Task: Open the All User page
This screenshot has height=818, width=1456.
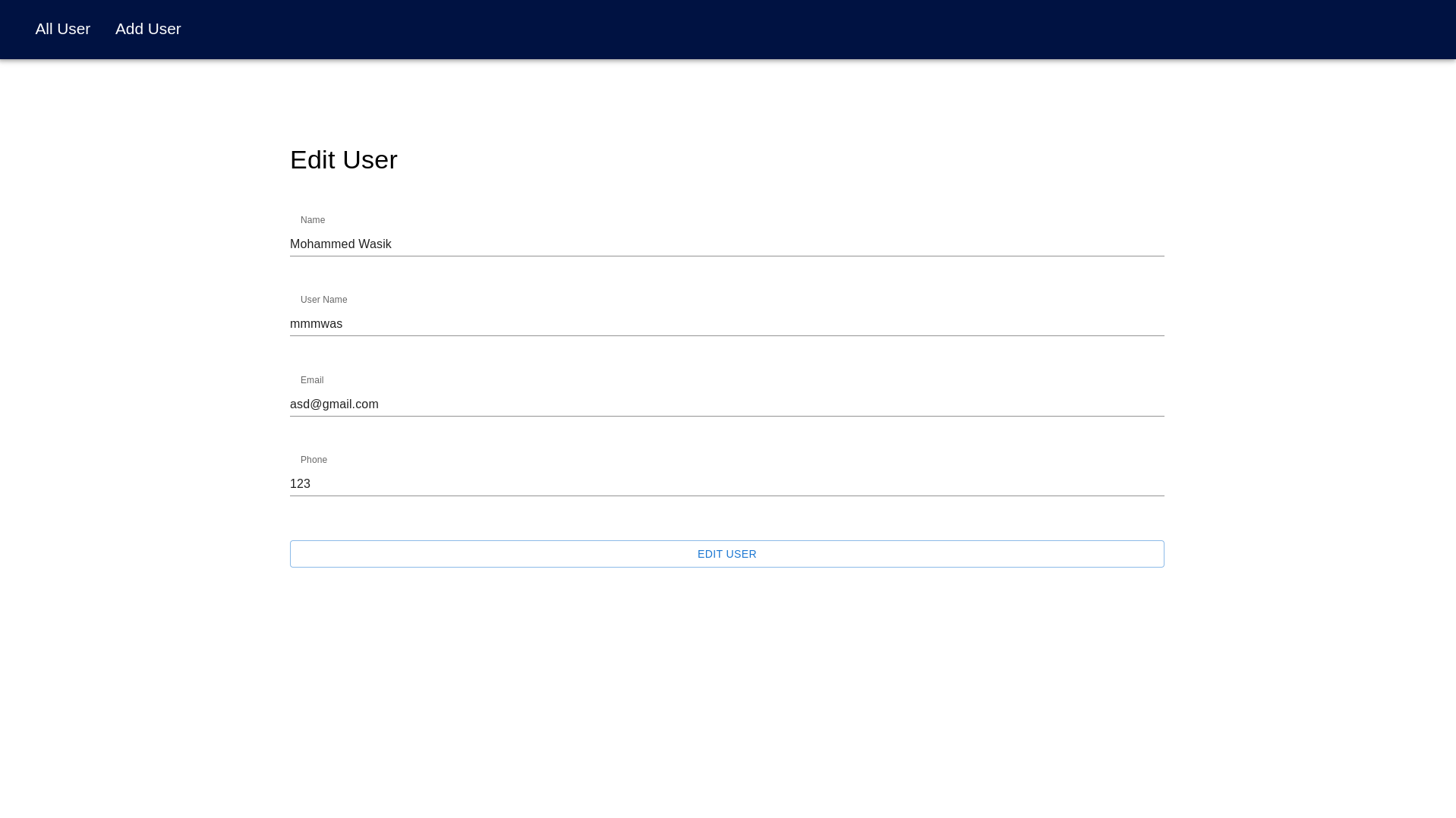Action: (62, 29)
